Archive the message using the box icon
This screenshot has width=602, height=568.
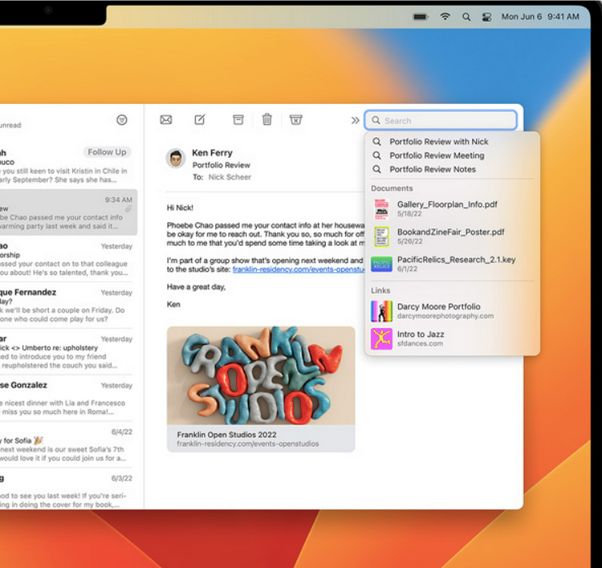coord(238,119)
